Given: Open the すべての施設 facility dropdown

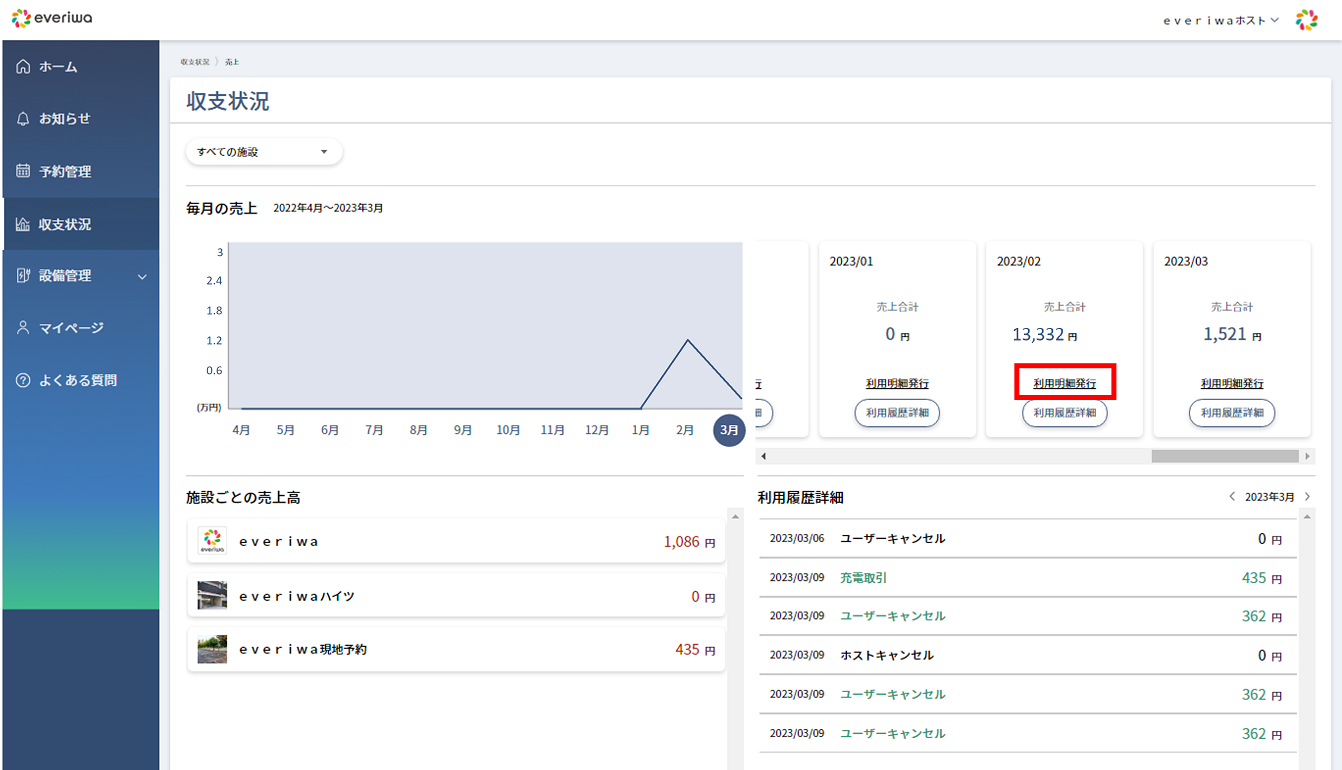Looking at the screenshot, I should coord(264,152).
